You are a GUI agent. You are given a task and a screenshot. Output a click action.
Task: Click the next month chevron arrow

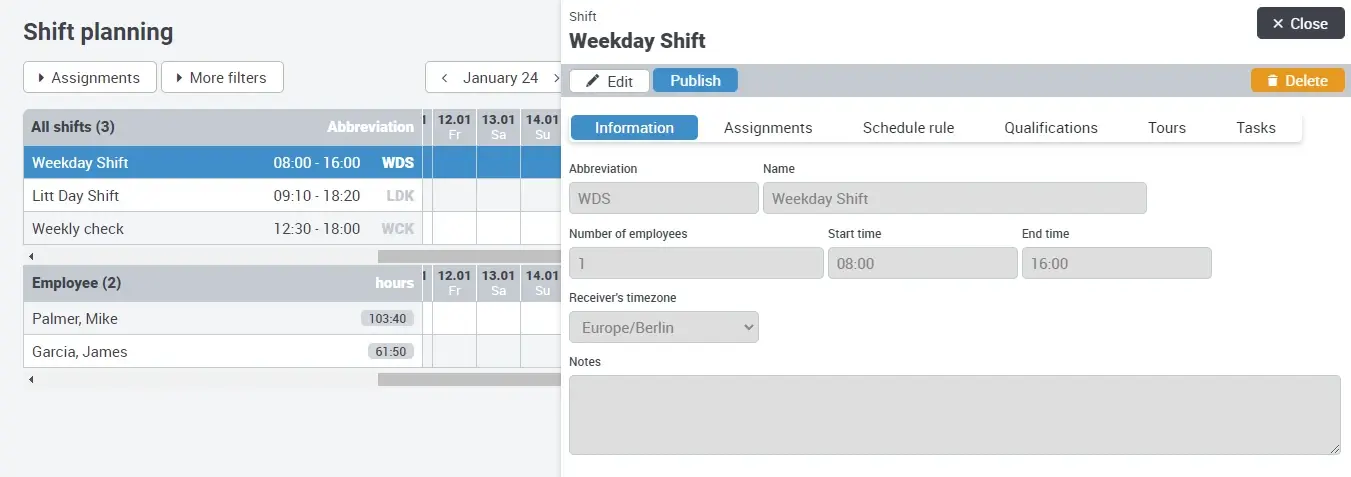(556, 78)
